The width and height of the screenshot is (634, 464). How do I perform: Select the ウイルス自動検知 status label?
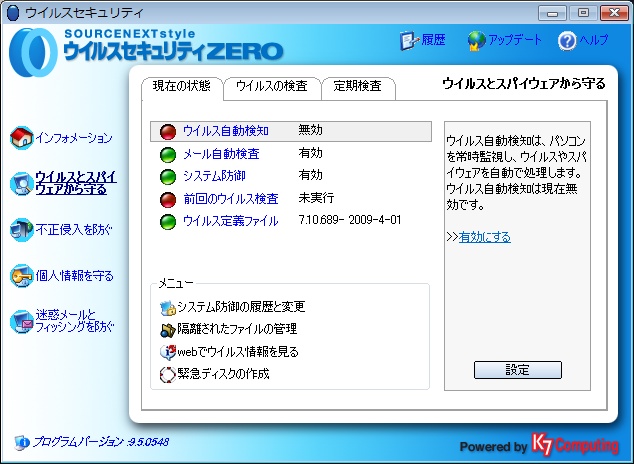point(226,131)
